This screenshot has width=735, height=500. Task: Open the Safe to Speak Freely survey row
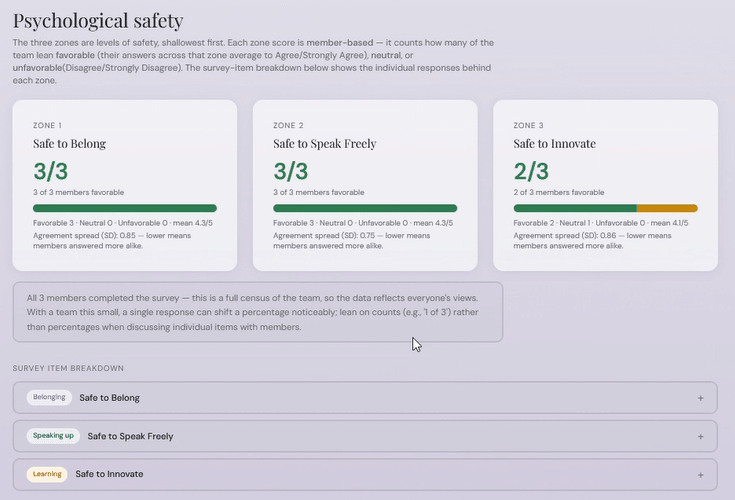(x=365, y=436)
